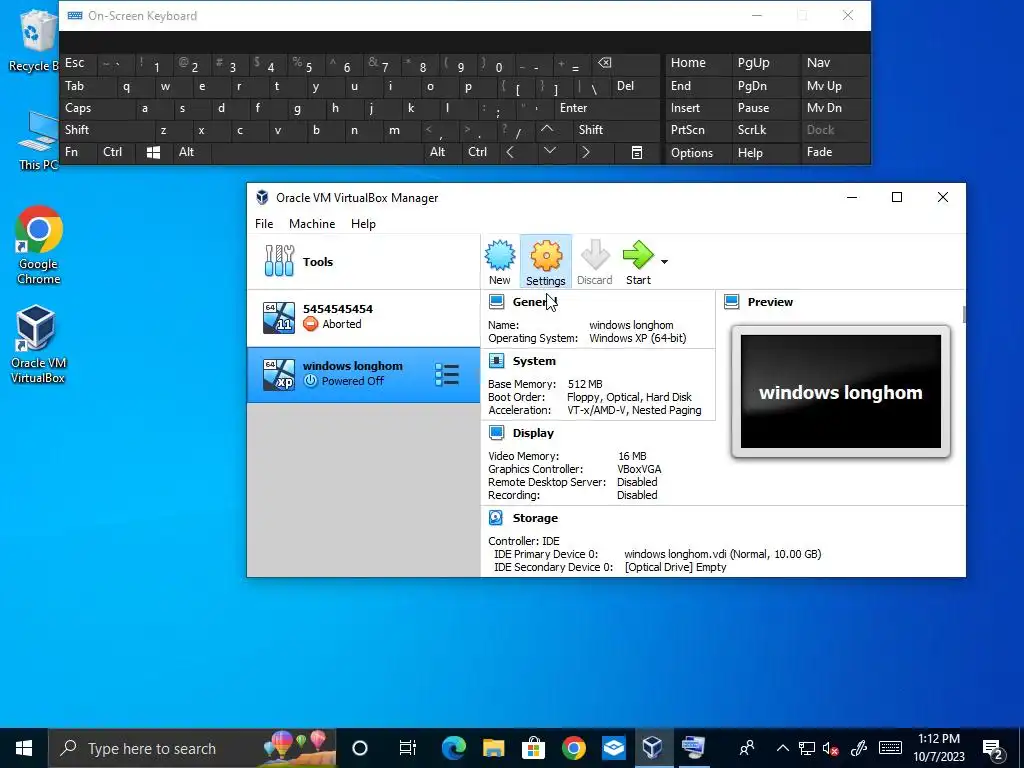Screen dimensions: 1024x768
Task: Open the Google Chrome desktop shortcut
Action: pos(39,246)
